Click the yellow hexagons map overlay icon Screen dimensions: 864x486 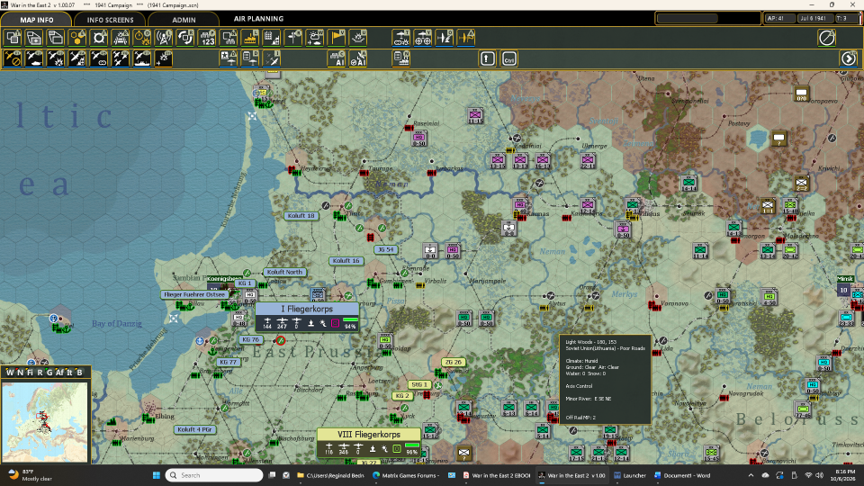coord(78,38)
